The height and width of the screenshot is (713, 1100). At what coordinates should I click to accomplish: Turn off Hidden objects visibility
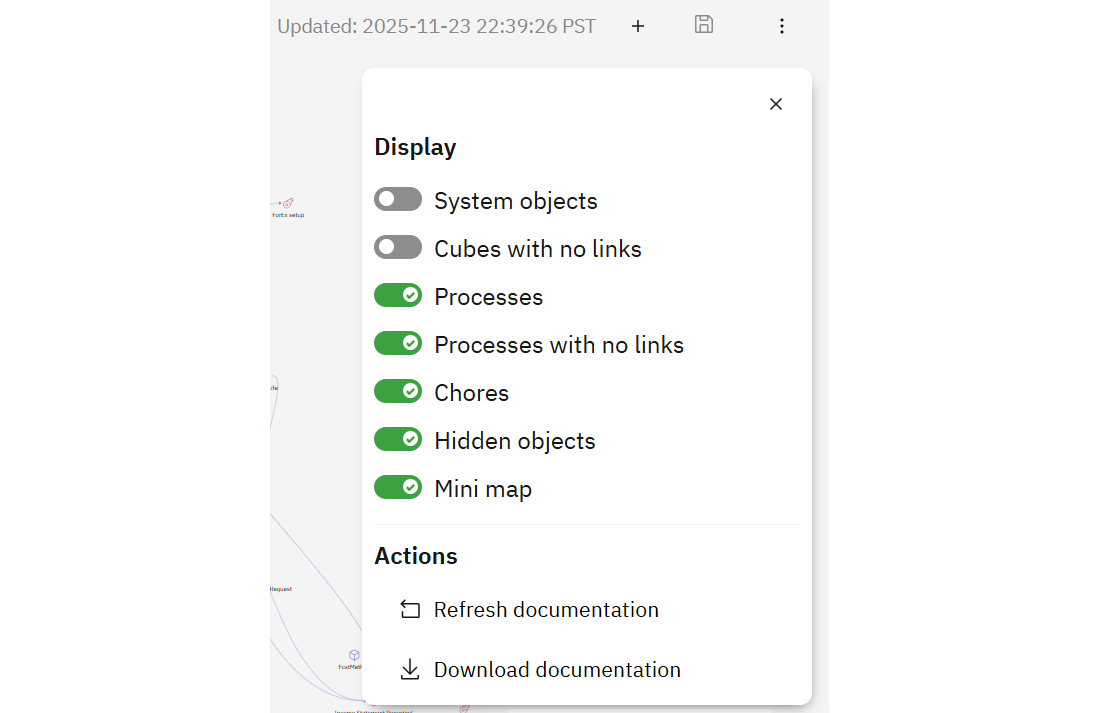coord(398,438)
